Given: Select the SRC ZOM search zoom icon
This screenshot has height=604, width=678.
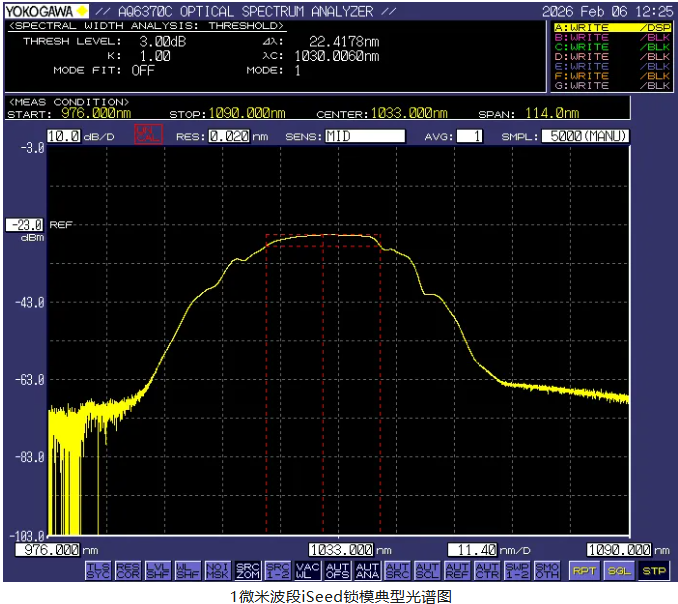Looking at the screenshot, I should [x=248, y=570].
